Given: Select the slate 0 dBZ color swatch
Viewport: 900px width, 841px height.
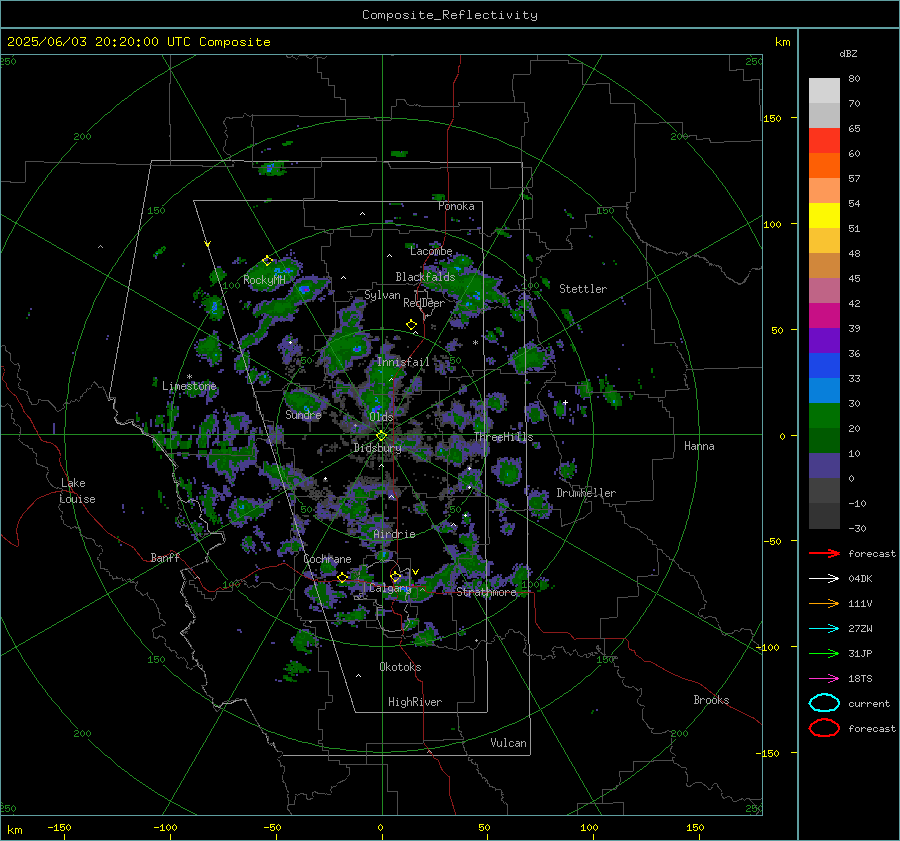Looking at the screenshot, I should (824, 466).
